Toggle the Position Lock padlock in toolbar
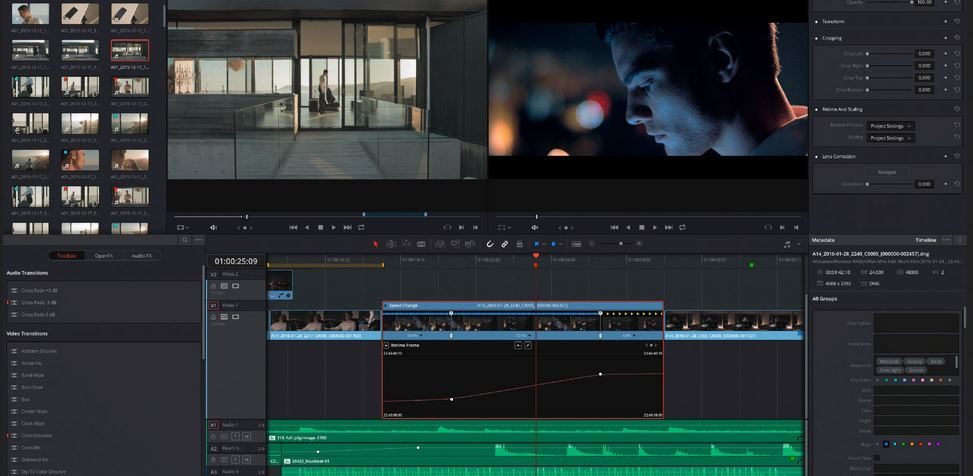973x476 pixels. pos(519,244)
